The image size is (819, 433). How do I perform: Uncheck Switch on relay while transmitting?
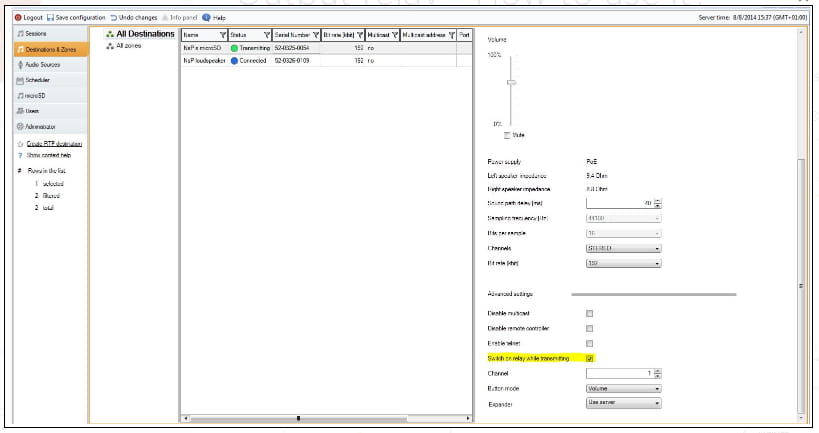pyautogui.click(x=589, y=359)
